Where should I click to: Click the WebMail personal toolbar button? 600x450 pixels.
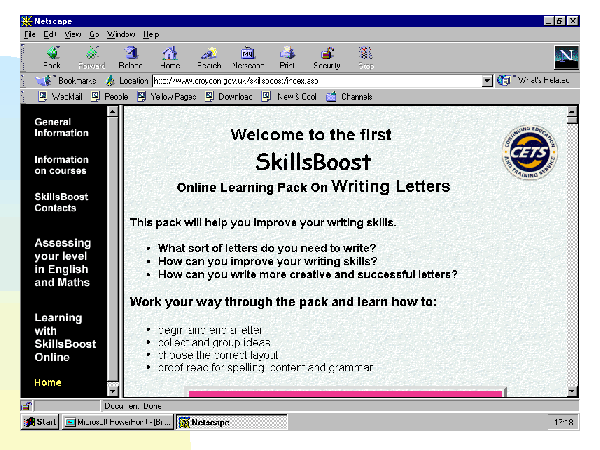tap(60, 97)
